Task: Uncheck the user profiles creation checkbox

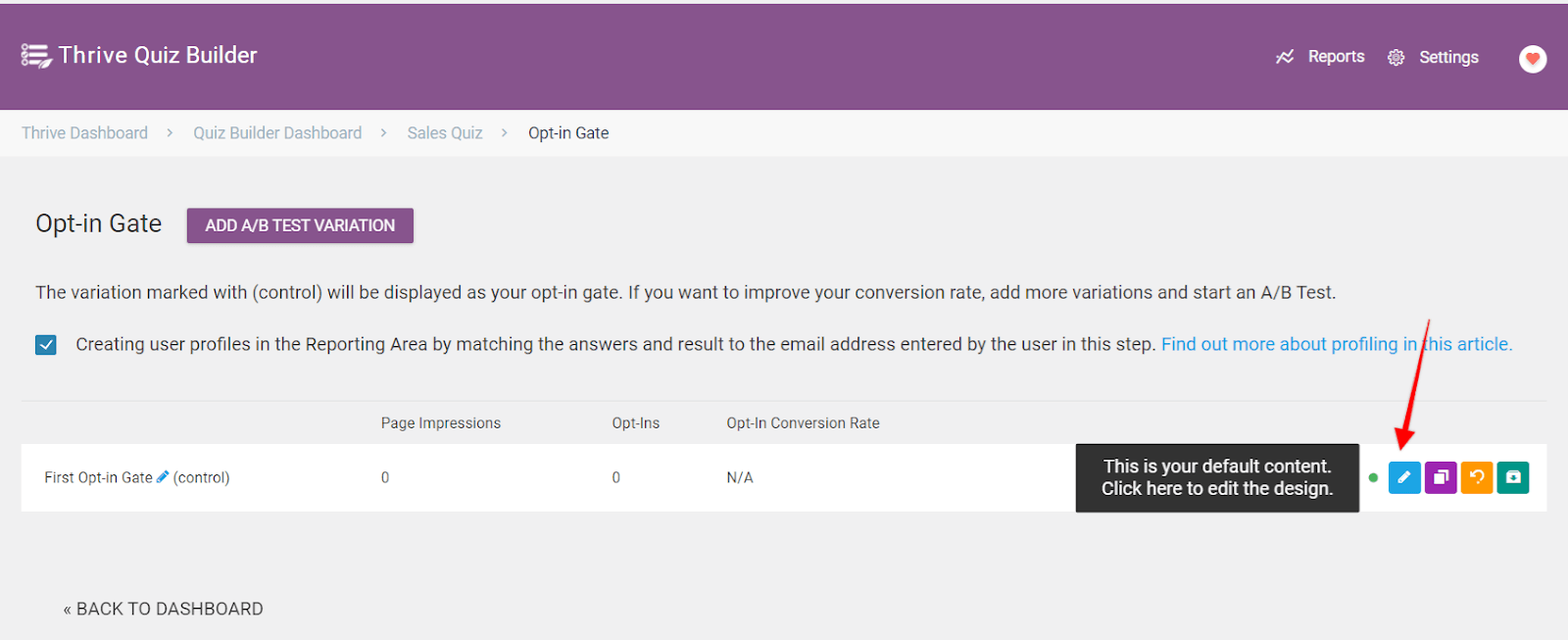Action: click(x=46, y=345)
